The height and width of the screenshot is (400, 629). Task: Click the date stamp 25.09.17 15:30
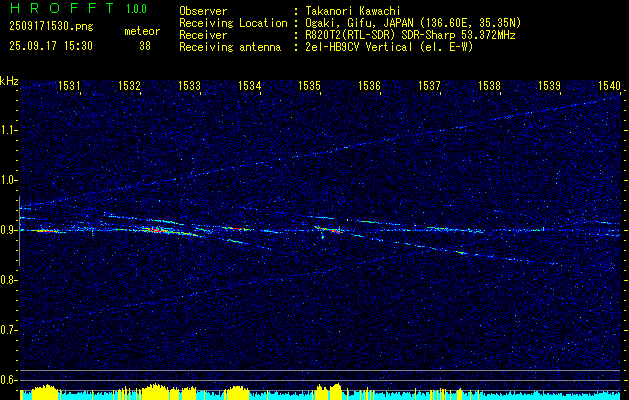pyautogui.click(x=51, y=46)
